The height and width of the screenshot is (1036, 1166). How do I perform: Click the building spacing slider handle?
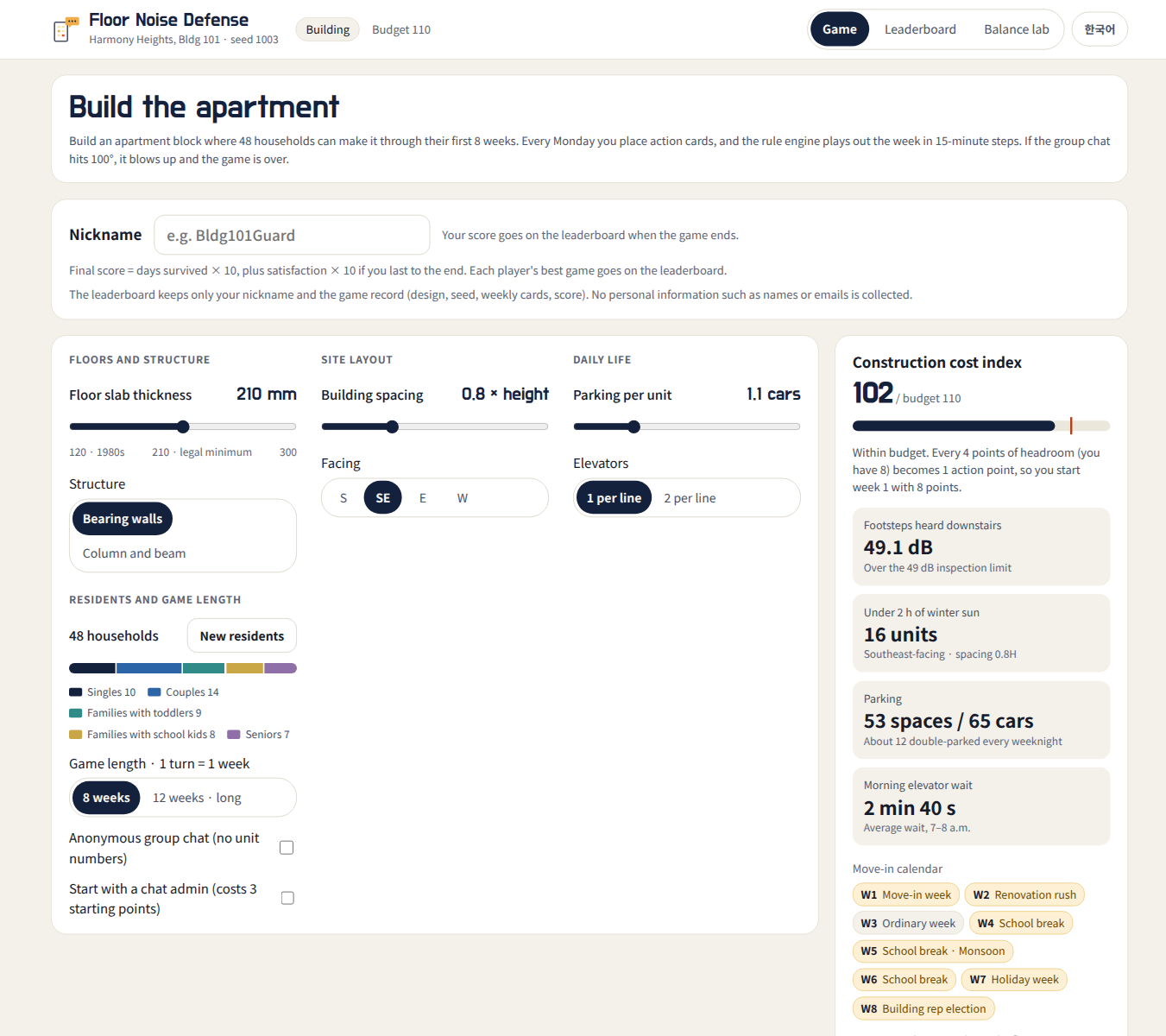click(x=393, y=426)
